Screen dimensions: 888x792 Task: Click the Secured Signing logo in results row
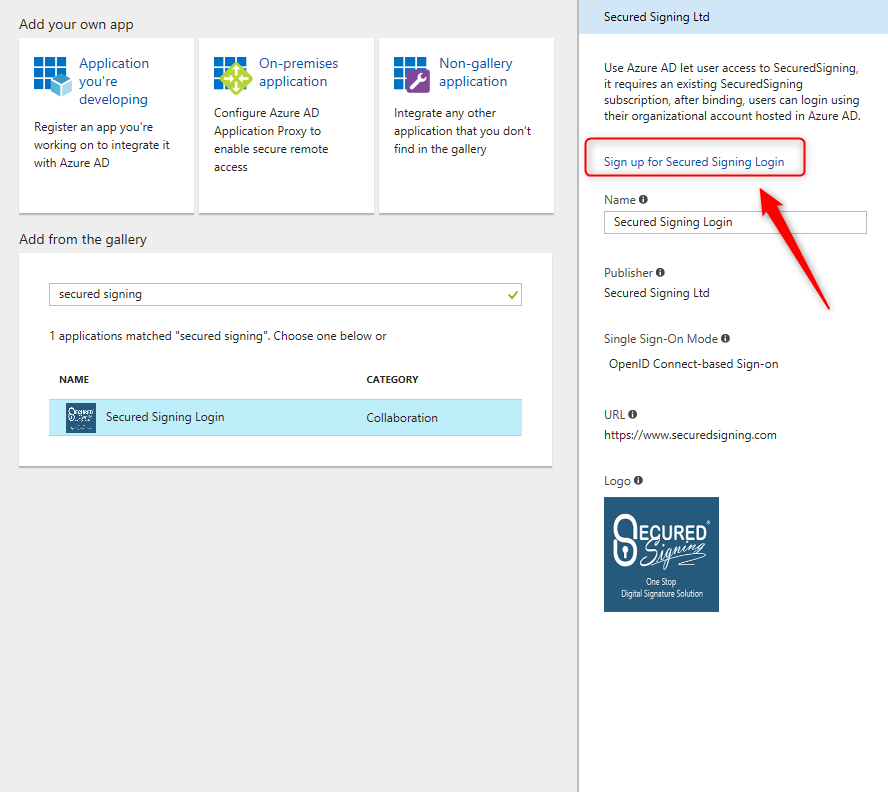pyautogui.click(x=80, y=418)
